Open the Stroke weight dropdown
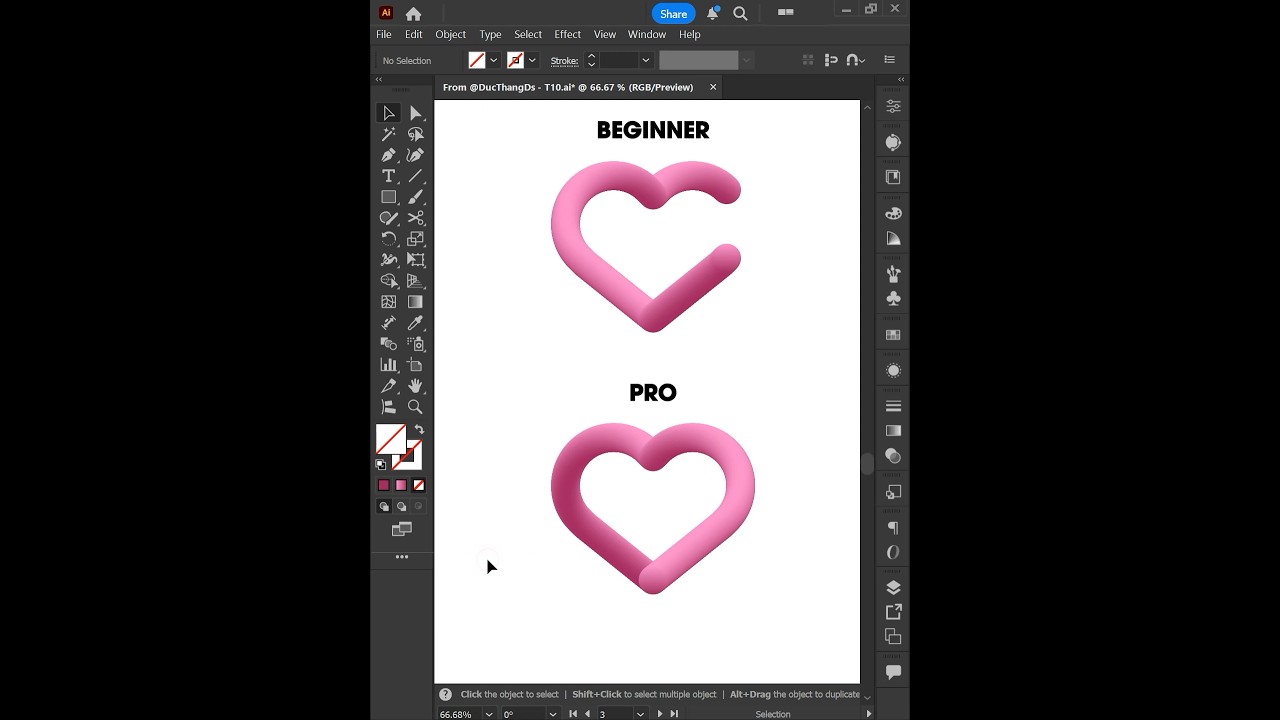Screen dimensions: 1280x720 click(x=645, y=60)
